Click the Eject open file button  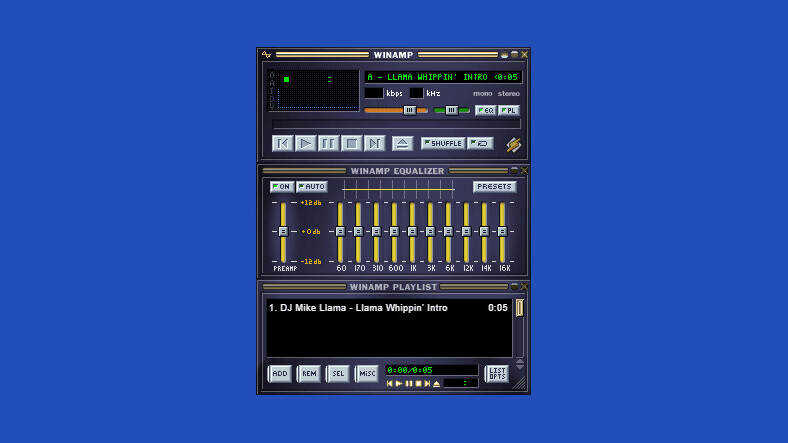tap(402, 143)
